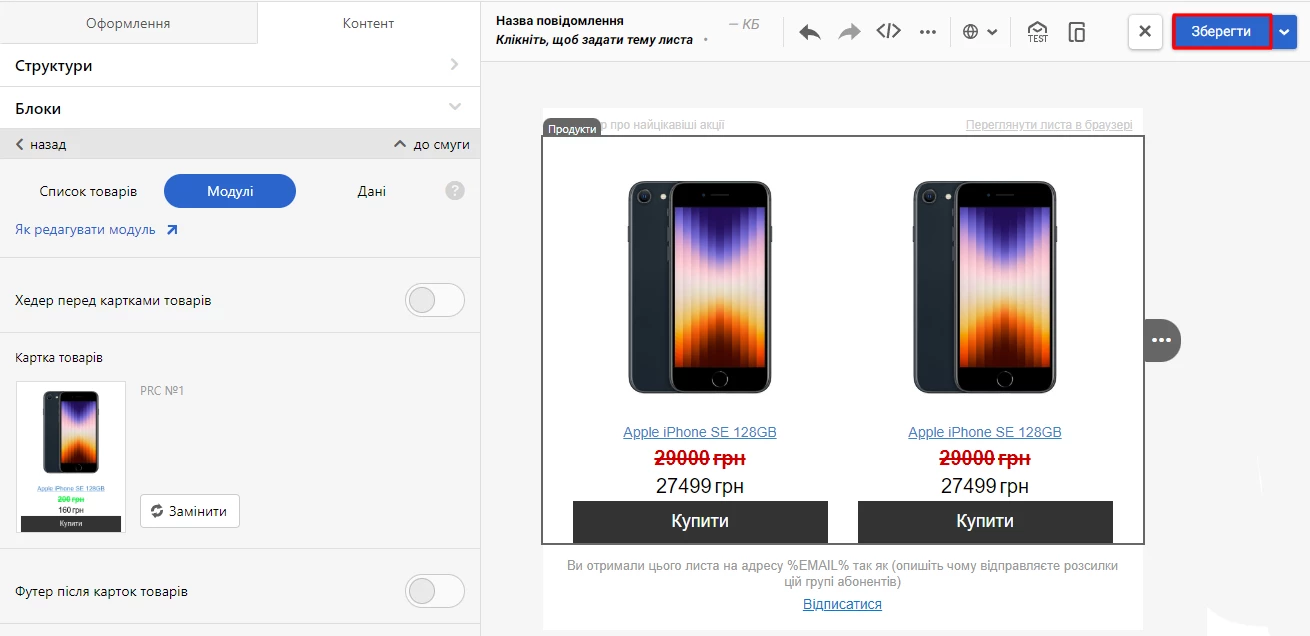Viewport: 1310px width, 636px height.
Task: Click the PRC №1 label
Action: [162, 391]
